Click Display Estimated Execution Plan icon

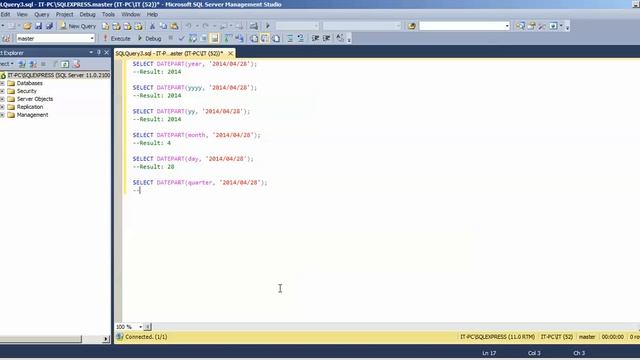point(193,38)
